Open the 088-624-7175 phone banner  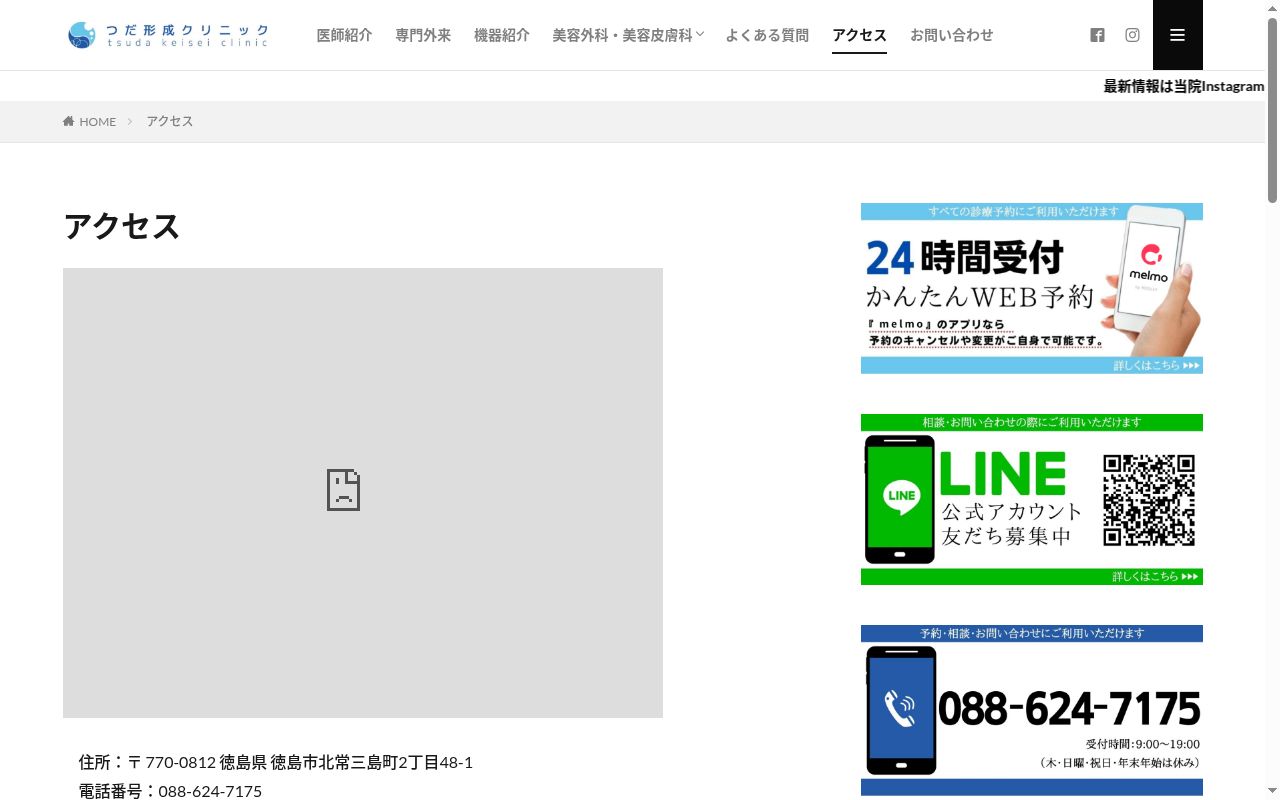click(1032, 710)
